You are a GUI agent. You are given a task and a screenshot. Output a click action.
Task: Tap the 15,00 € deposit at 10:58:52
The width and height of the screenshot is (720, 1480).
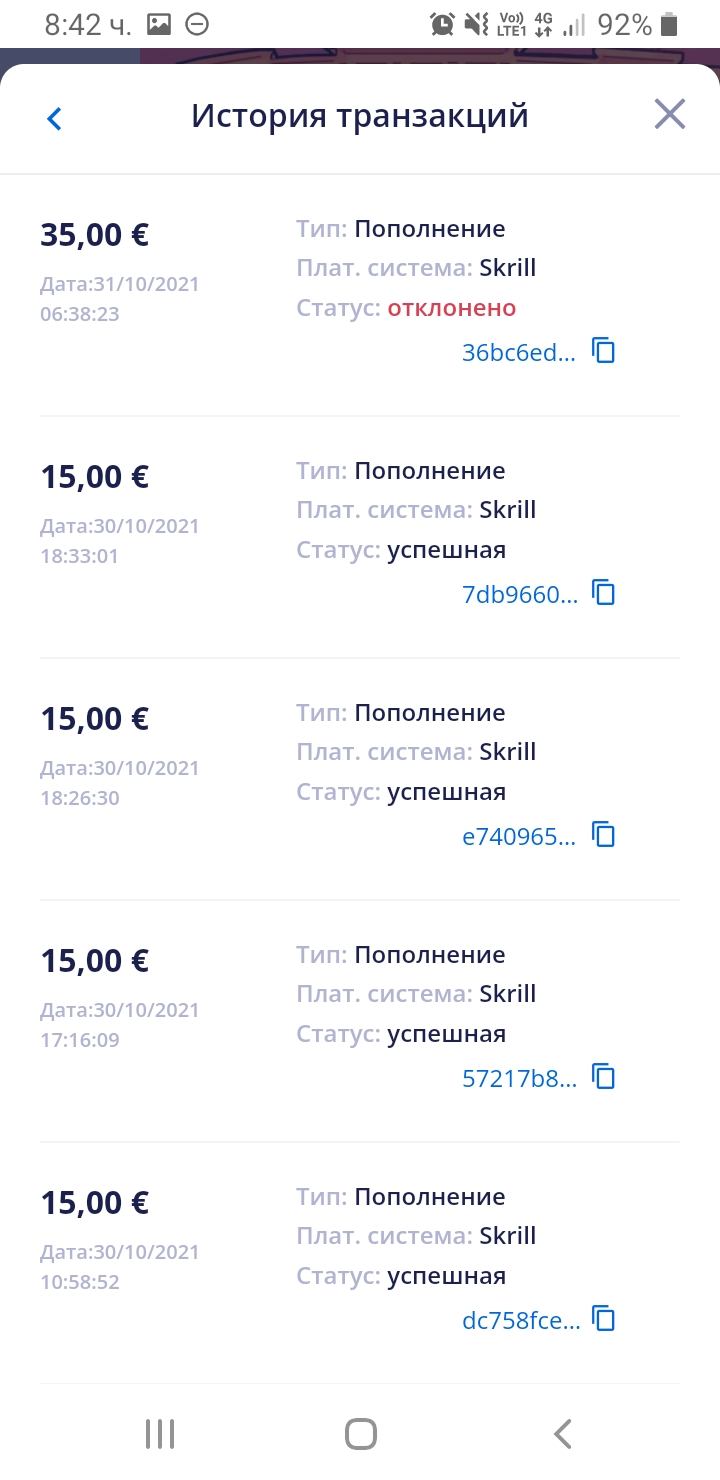pyautogui.click(x=94, y=1203)
